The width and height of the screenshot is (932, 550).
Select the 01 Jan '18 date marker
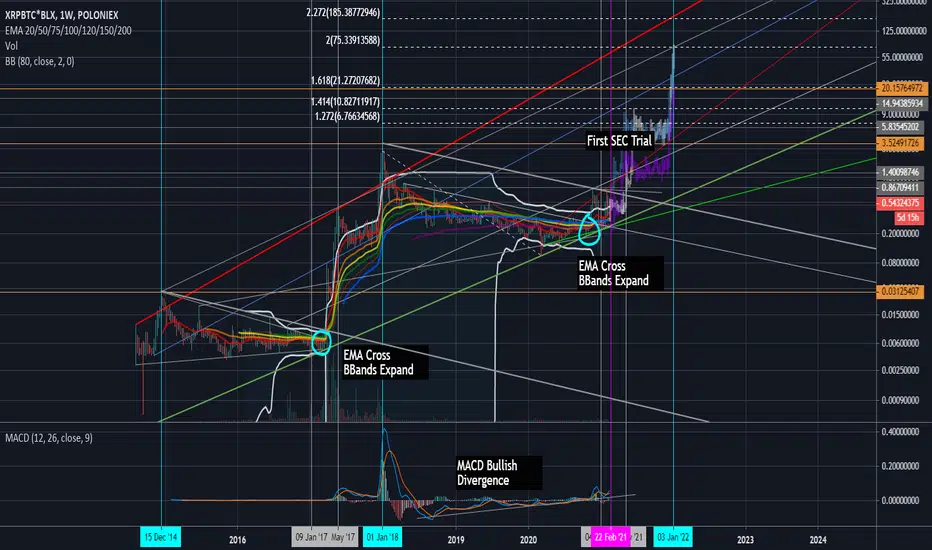pyautogui.click(x=382, y=537)
